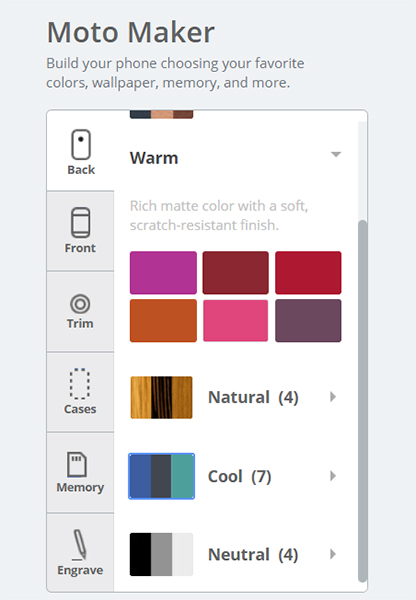The width and height of the screenshot is (416, 600).
Task: Open the Memory card icon section
Action: (77, 465)
